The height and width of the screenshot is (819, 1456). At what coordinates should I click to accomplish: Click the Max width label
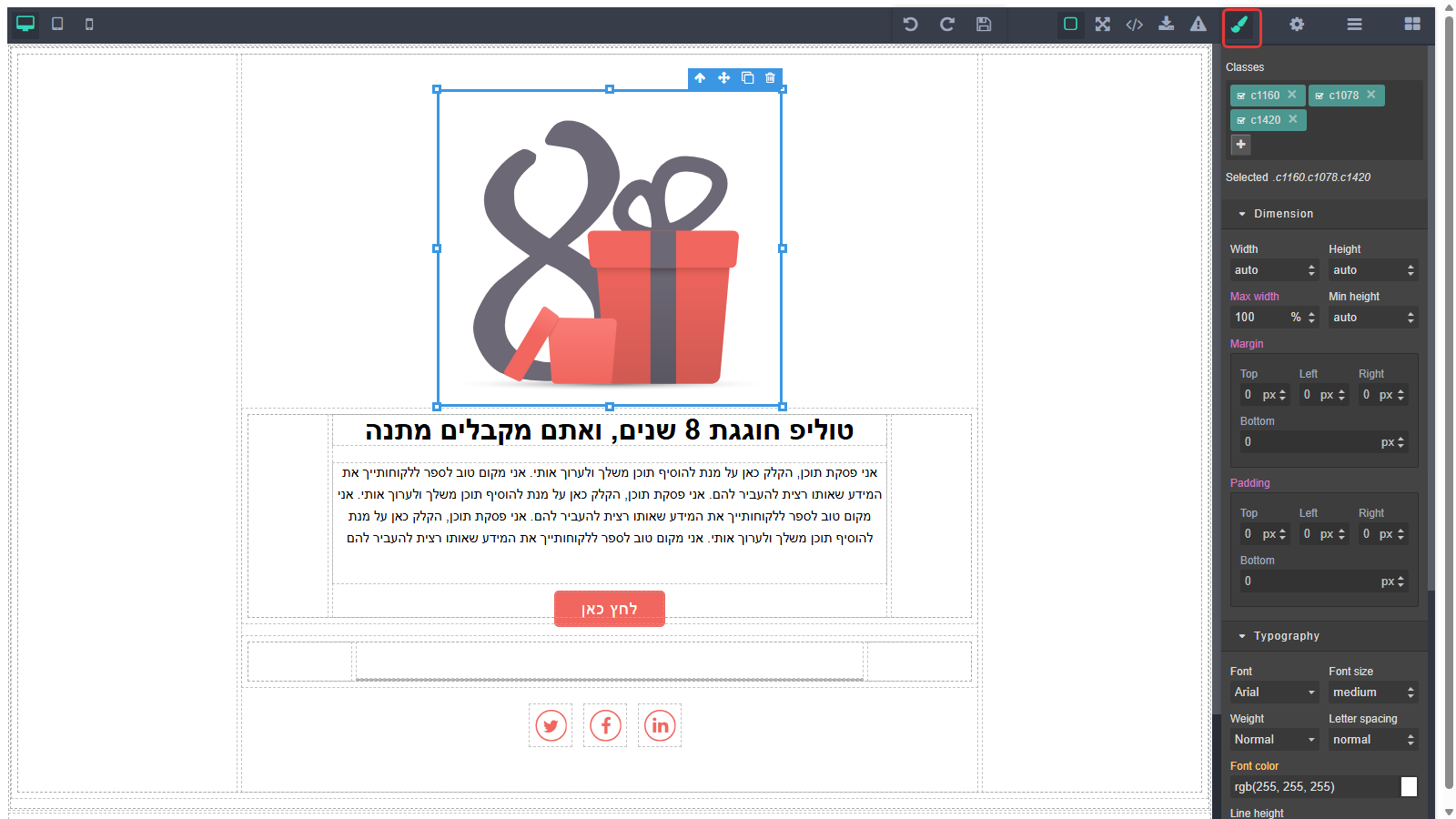coord(1255,297)
